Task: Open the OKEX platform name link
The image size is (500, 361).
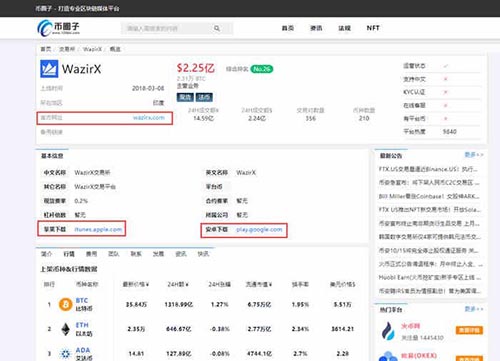Action: tap(419, 356)
